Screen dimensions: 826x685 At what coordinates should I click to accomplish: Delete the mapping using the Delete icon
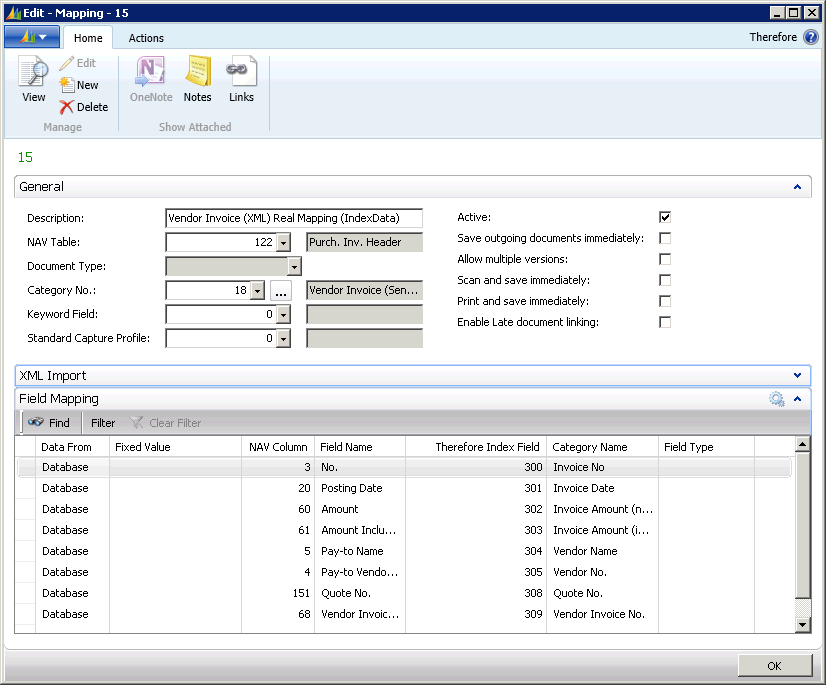(84, 107)
